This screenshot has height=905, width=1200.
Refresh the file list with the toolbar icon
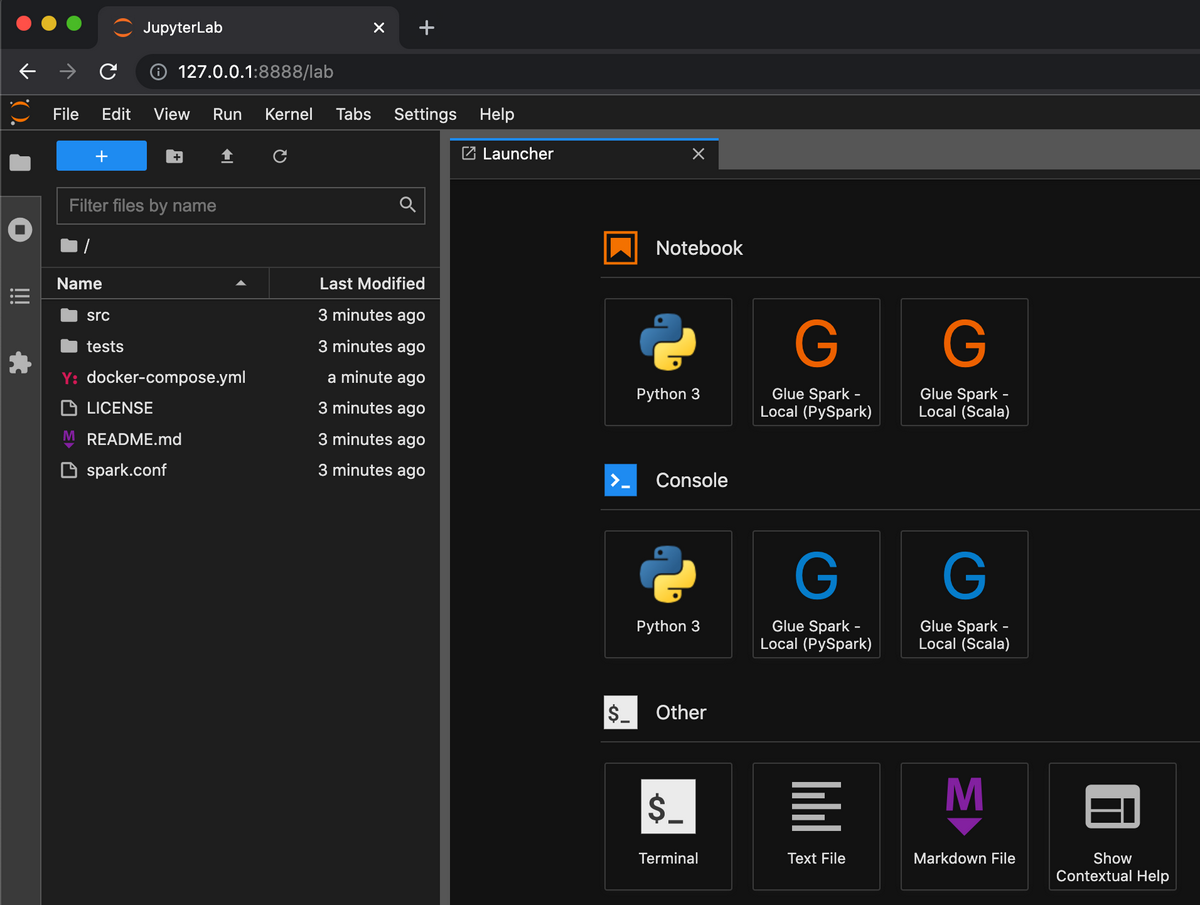tap(280, 156)
